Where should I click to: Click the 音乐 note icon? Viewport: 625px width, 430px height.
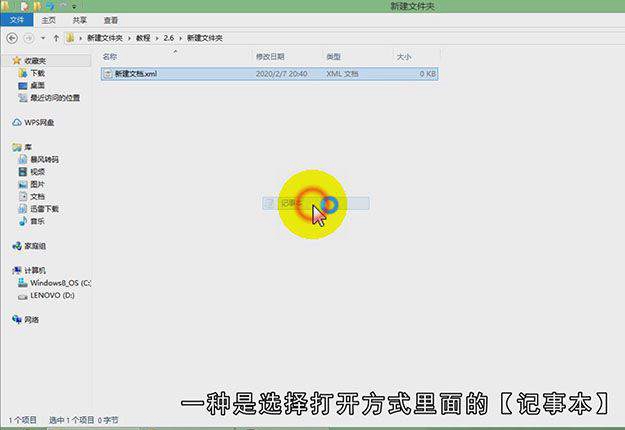coord(23,221)
